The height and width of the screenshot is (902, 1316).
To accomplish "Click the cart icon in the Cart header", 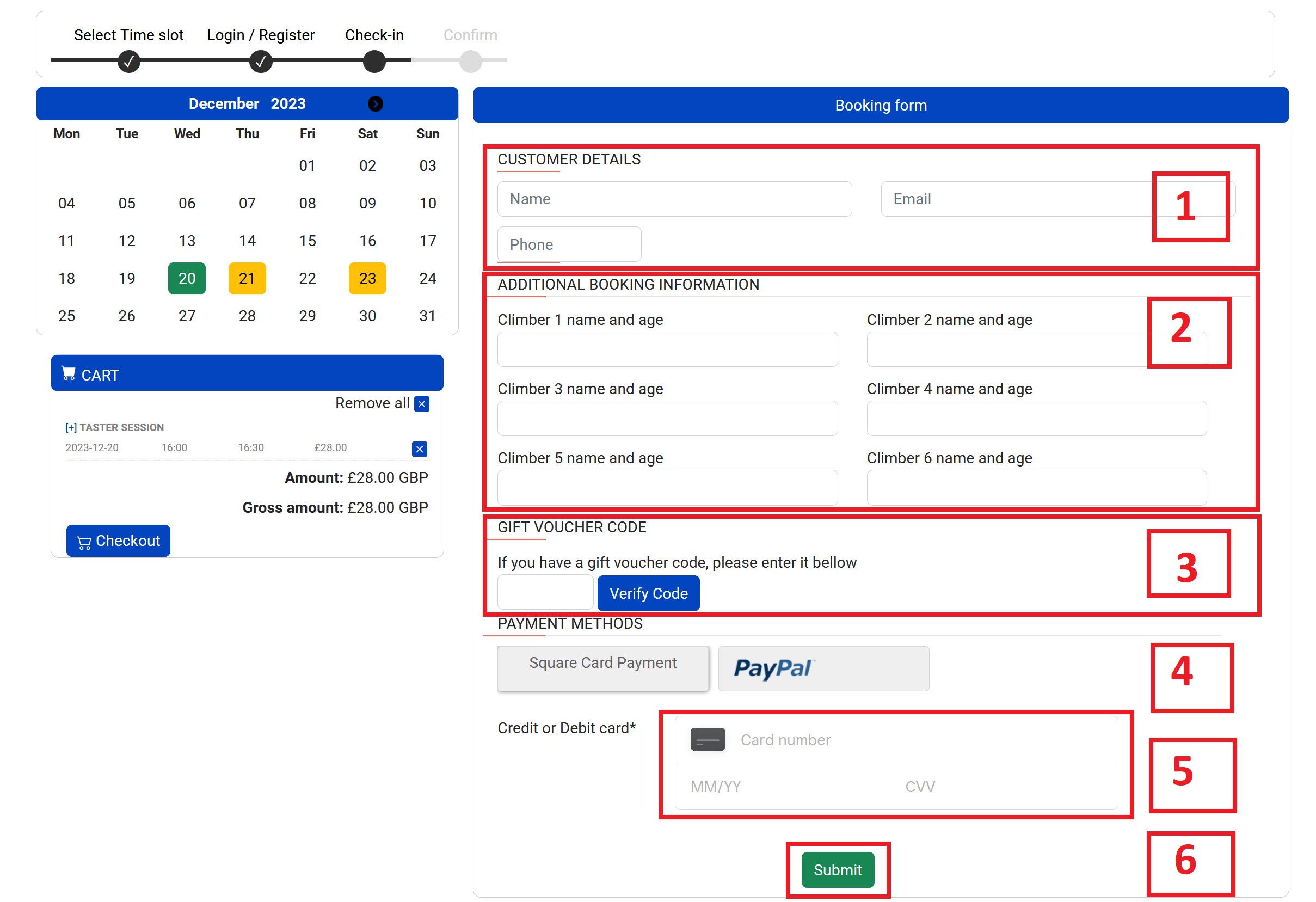I will (x=69, y=374).
